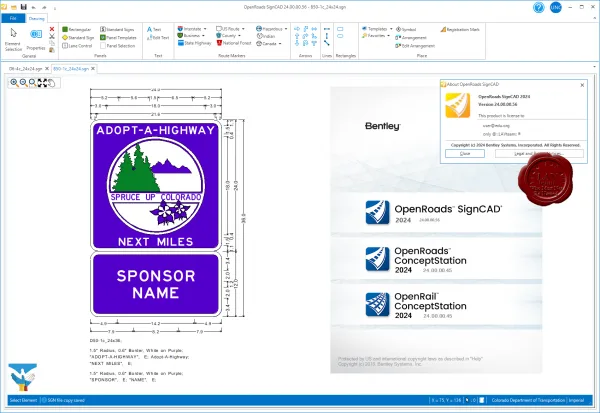Fit drawing to view
Viewport: 600px width, 413px height.
click(x=42, y=83)
